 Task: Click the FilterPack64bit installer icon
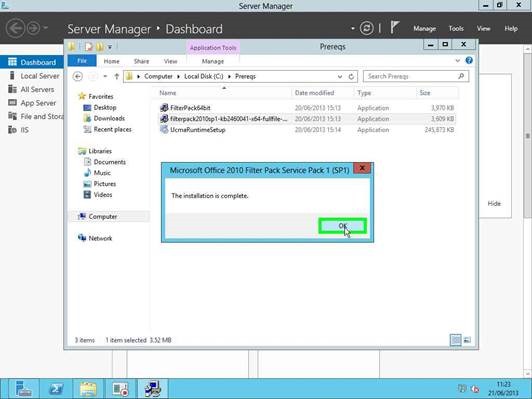[164, 108]
